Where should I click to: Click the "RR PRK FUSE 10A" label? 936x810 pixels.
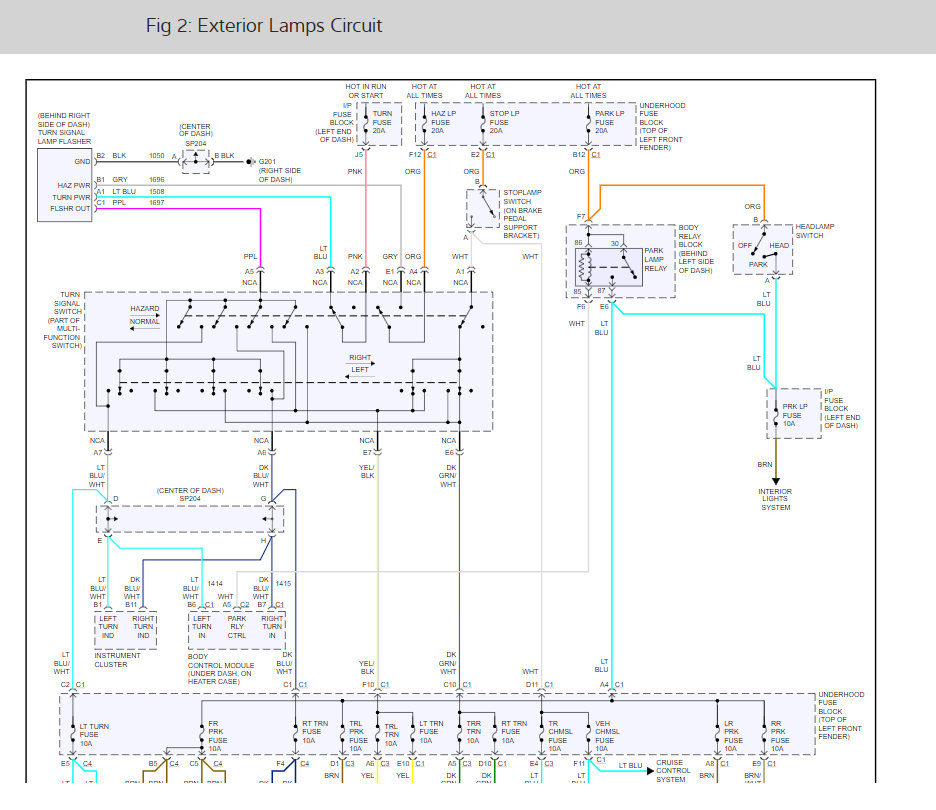(780, 736)
